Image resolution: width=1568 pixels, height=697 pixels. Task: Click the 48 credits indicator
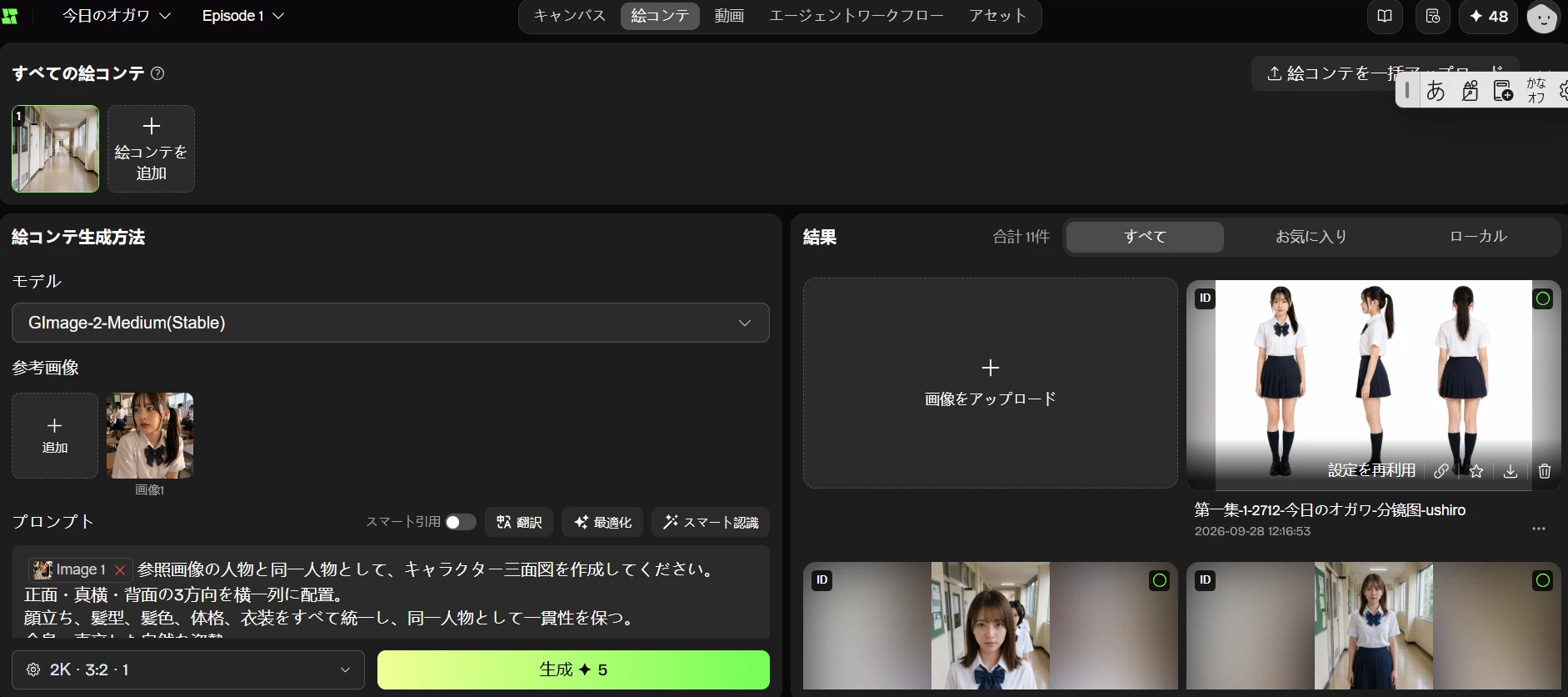point(1489,17)
